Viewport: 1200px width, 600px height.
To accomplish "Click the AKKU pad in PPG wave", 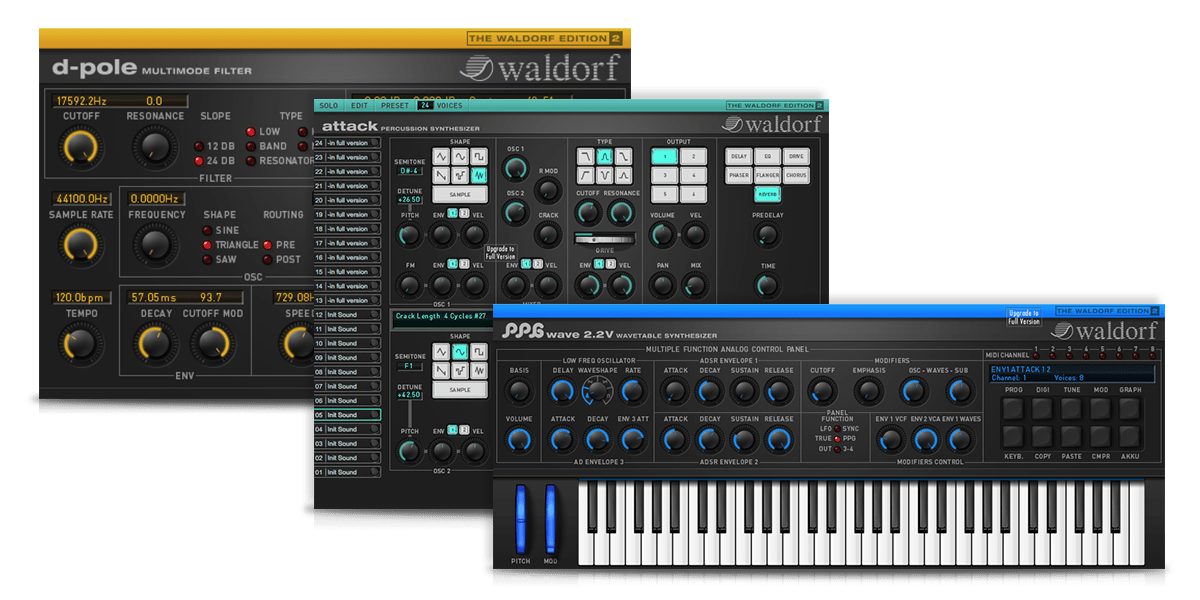I will pyautogui.click(x=1130, y=437).
